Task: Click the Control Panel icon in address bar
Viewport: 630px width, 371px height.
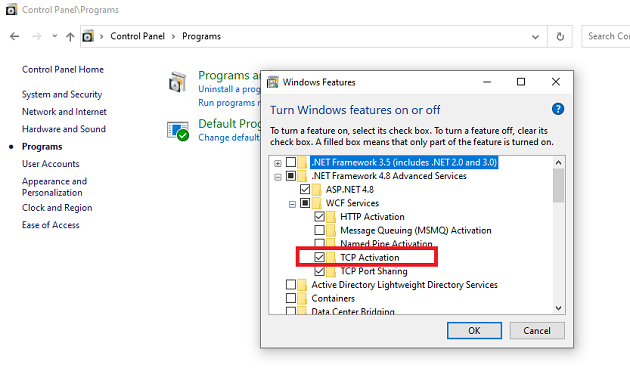Action: 88,37
